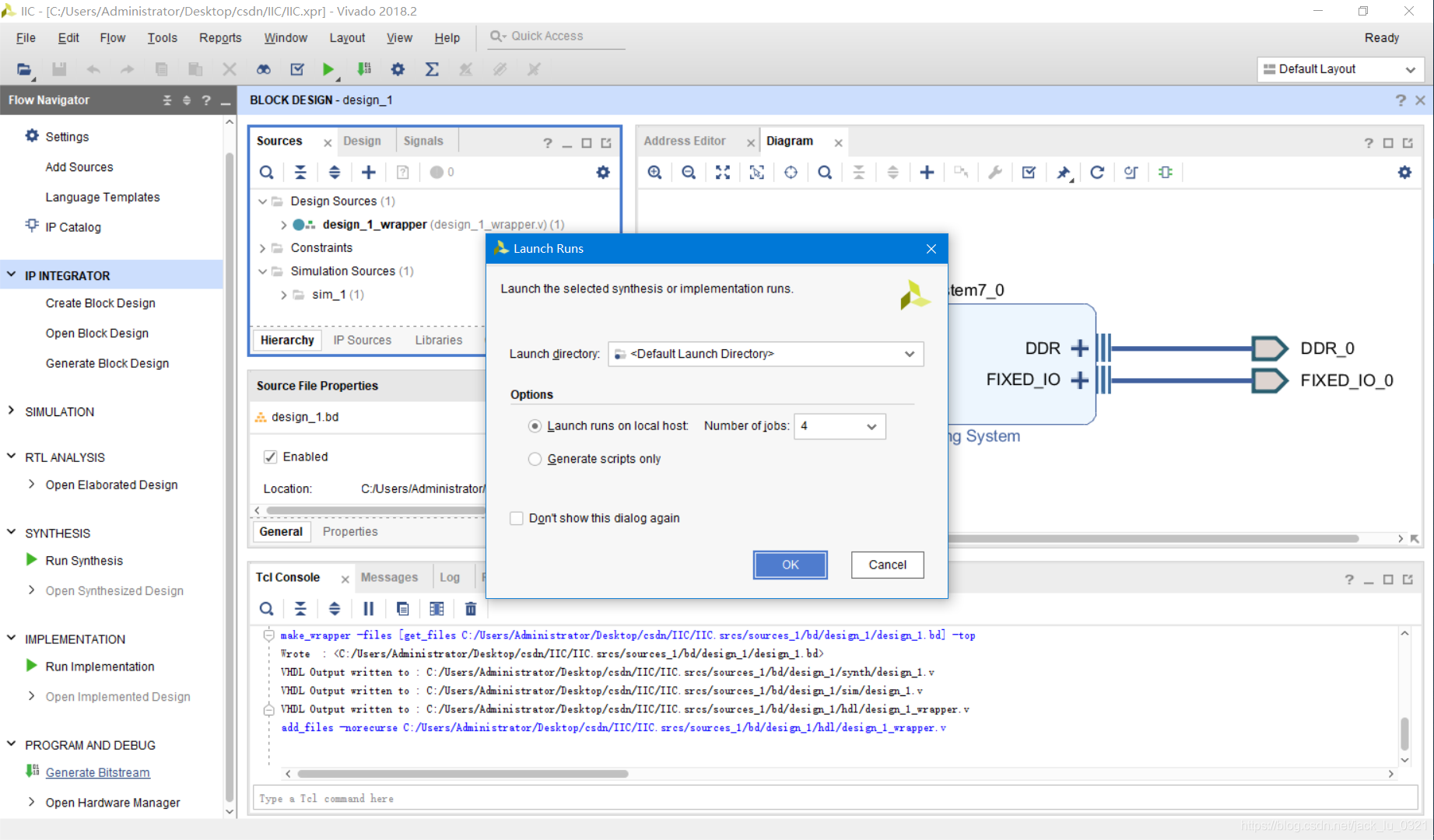
Task: Toggle the Enabled checkbox for design_1.bd
Action: click(271, 457)
